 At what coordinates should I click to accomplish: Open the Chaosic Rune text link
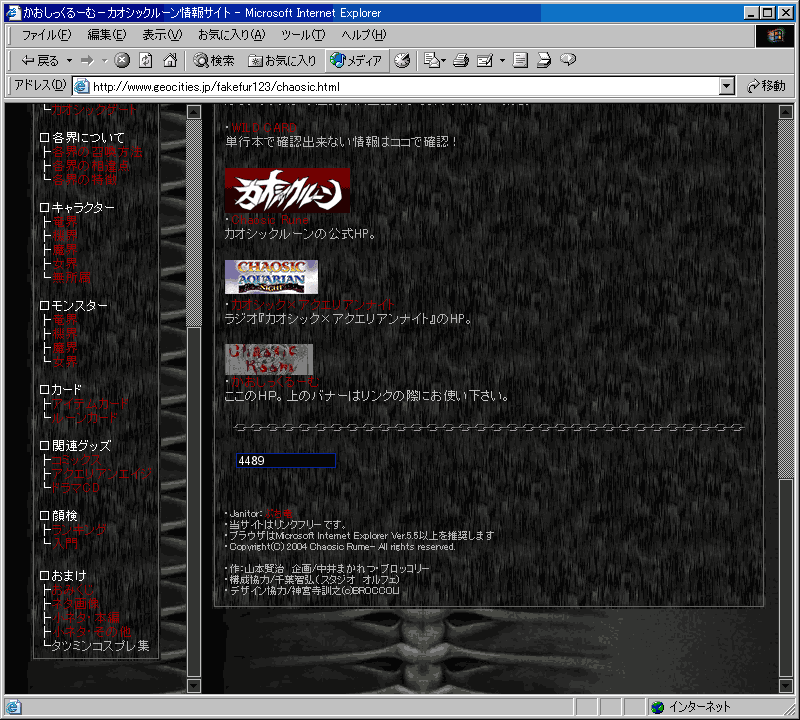270,220
